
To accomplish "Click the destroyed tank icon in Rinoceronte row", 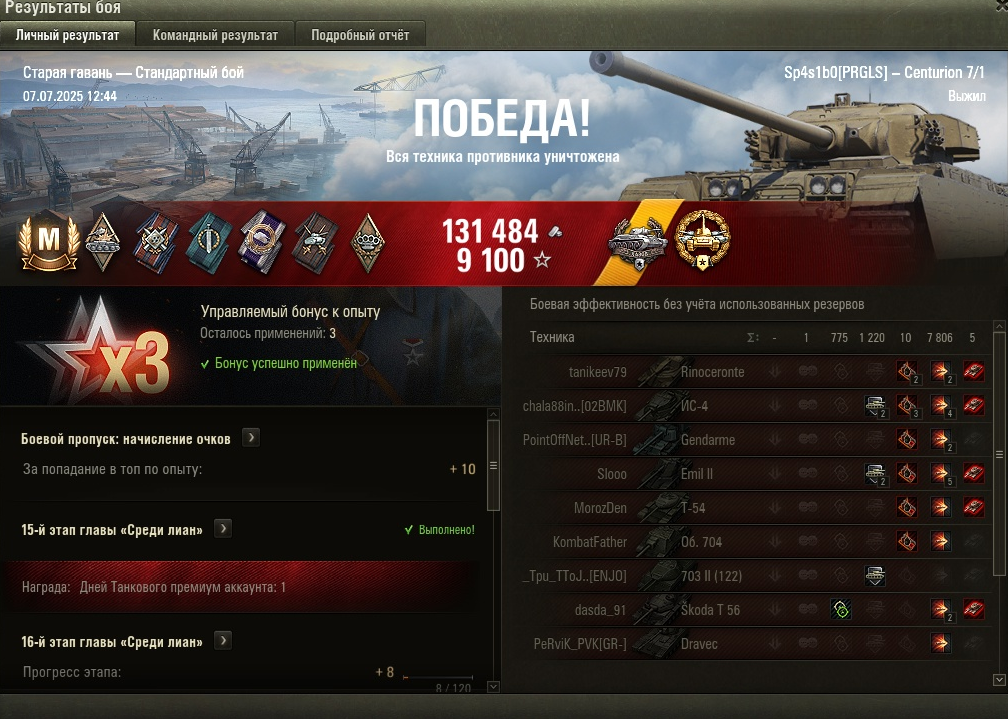I will coord(973,372).
